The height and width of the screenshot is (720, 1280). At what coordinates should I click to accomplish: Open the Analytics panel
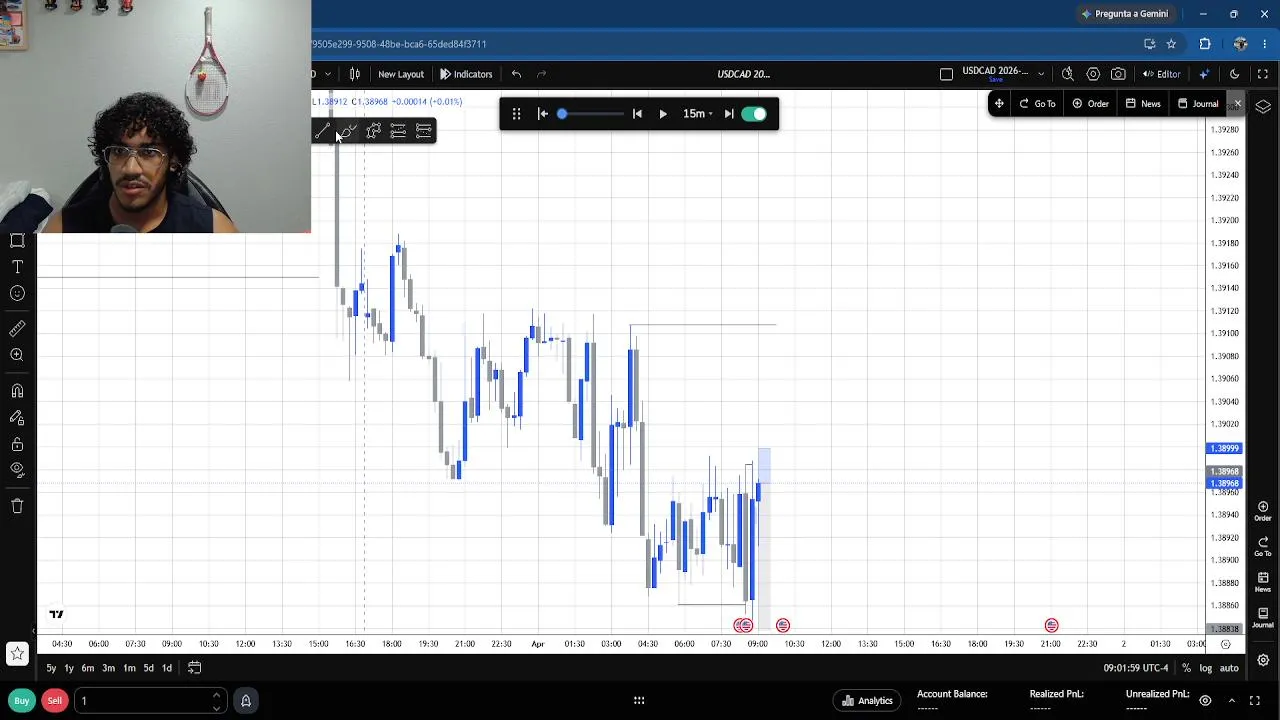[x=868, y=701]
